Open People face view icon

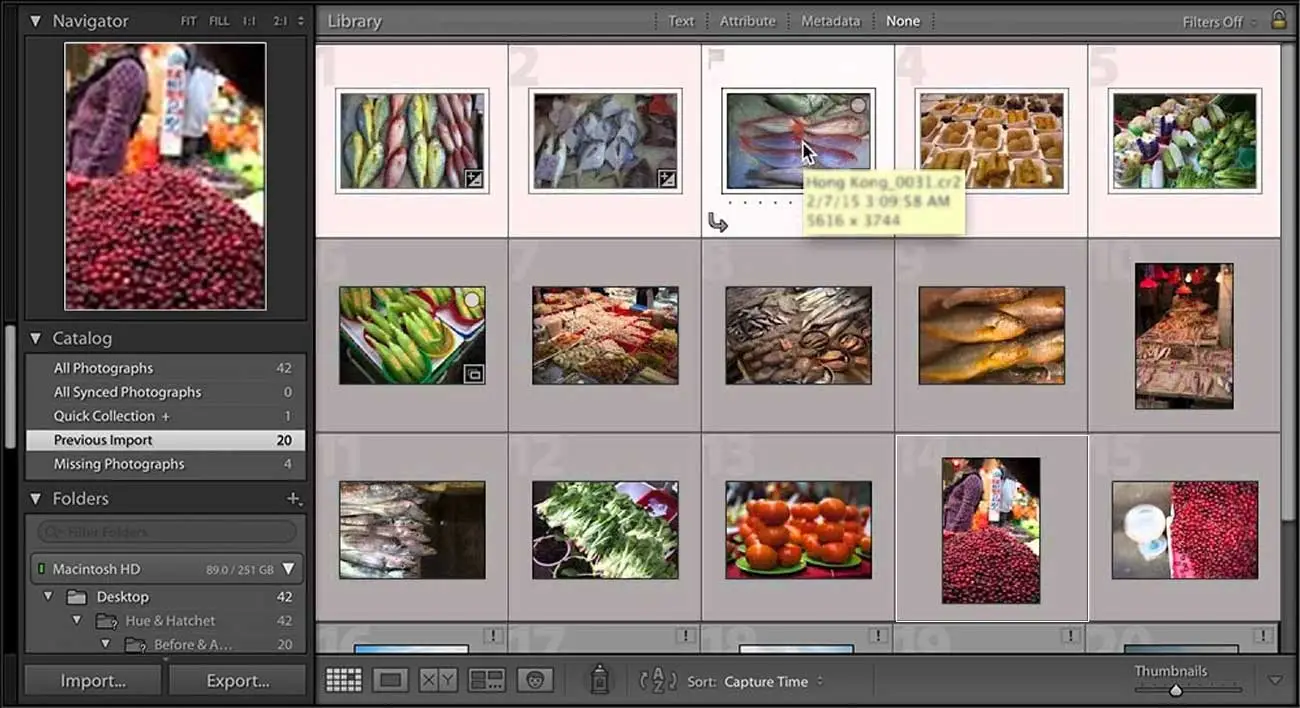(535, 680)
